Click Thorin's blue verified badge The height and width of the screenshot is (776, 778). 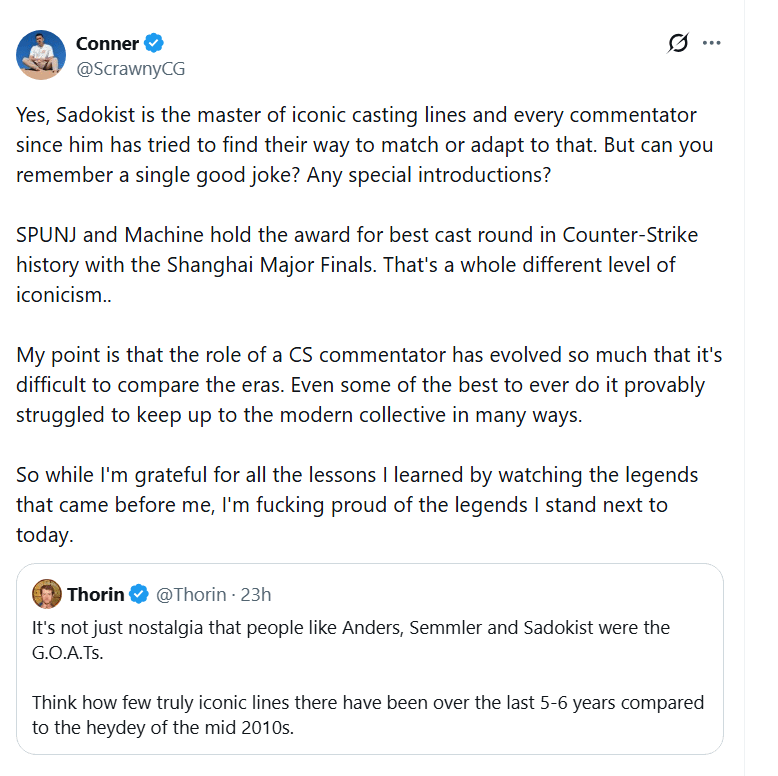pos(139,595)
